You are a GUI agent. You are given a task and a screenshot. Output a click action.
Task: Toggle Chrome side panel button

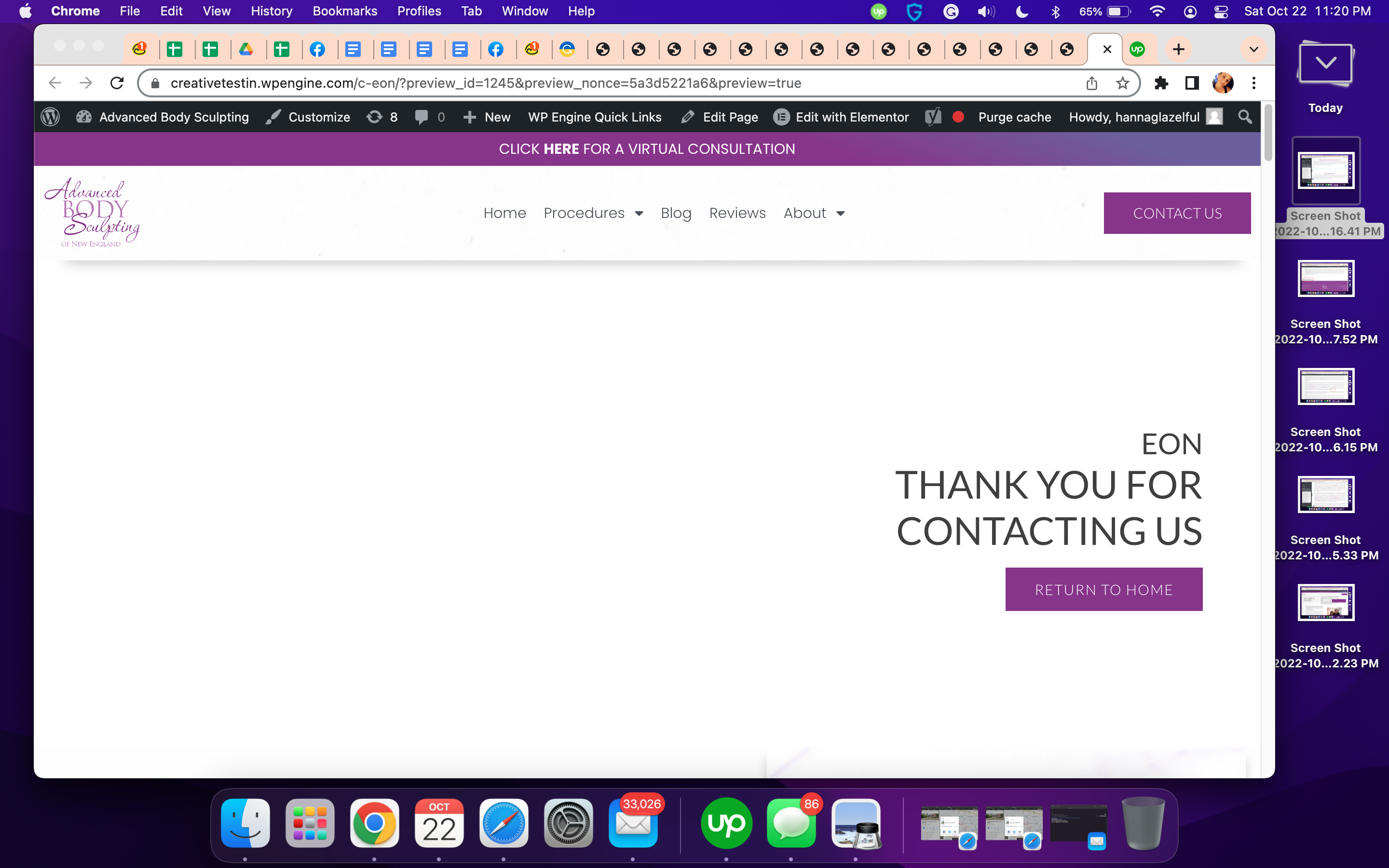[x=1192, y=83]
